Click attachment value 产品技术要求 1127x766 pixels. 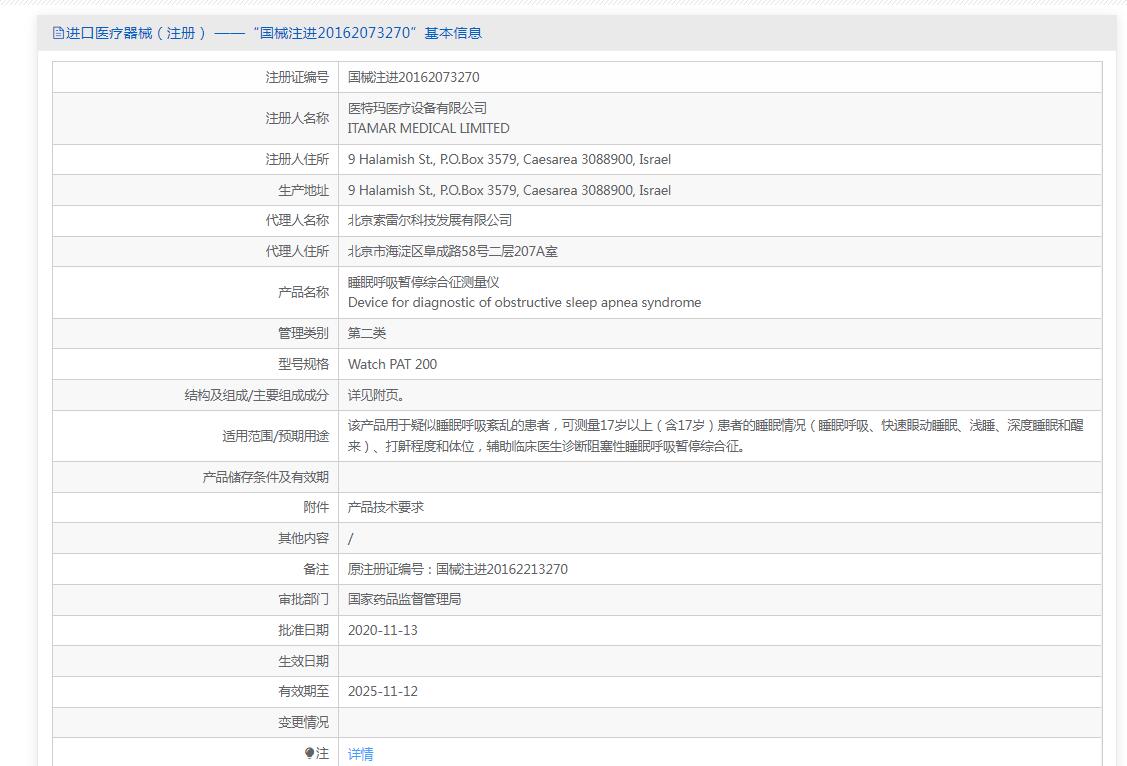pyautogui.click(x=385, y=507)
